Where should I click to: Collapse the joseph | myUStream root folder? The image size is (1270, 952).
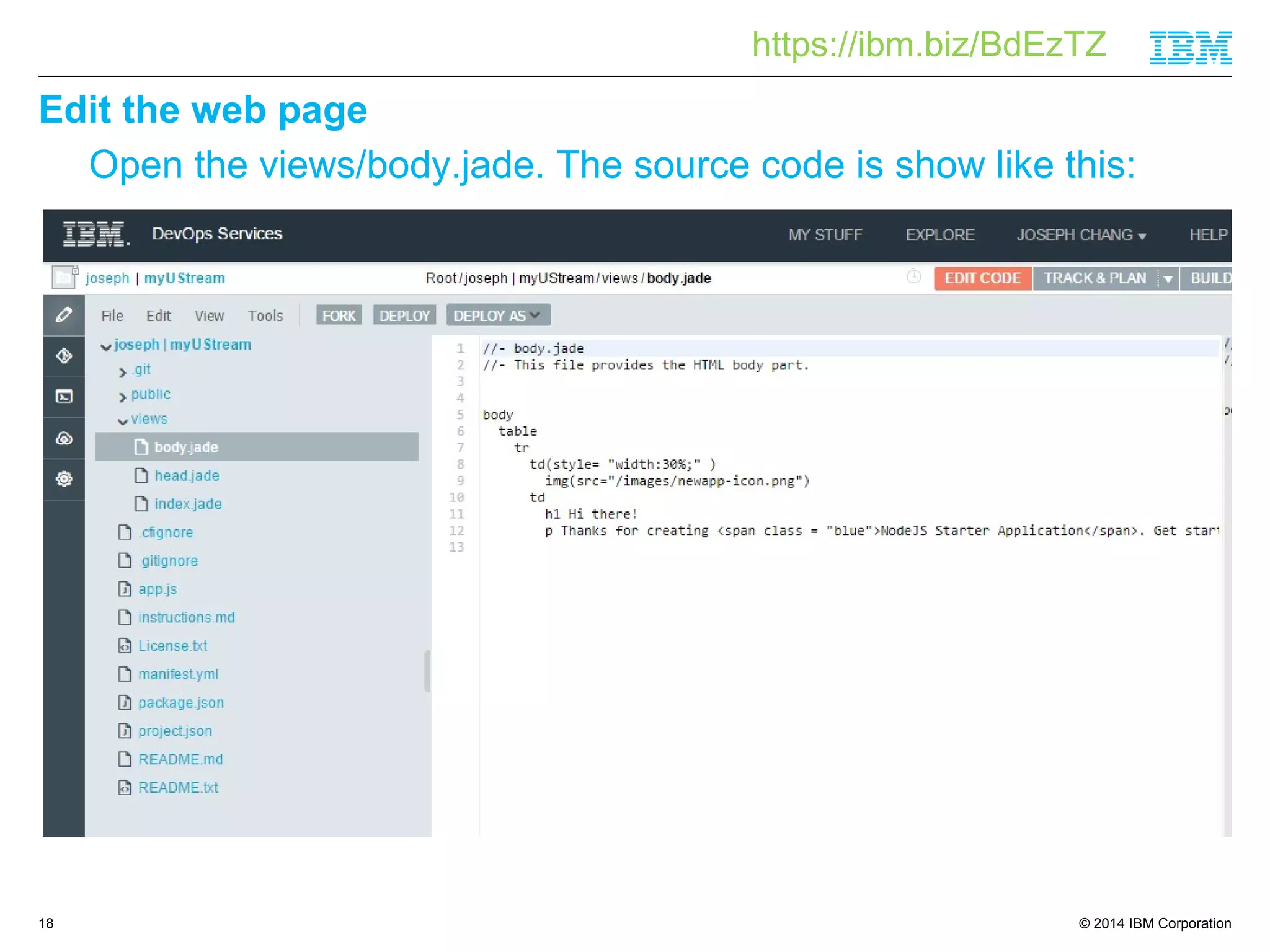pos(106,346)
